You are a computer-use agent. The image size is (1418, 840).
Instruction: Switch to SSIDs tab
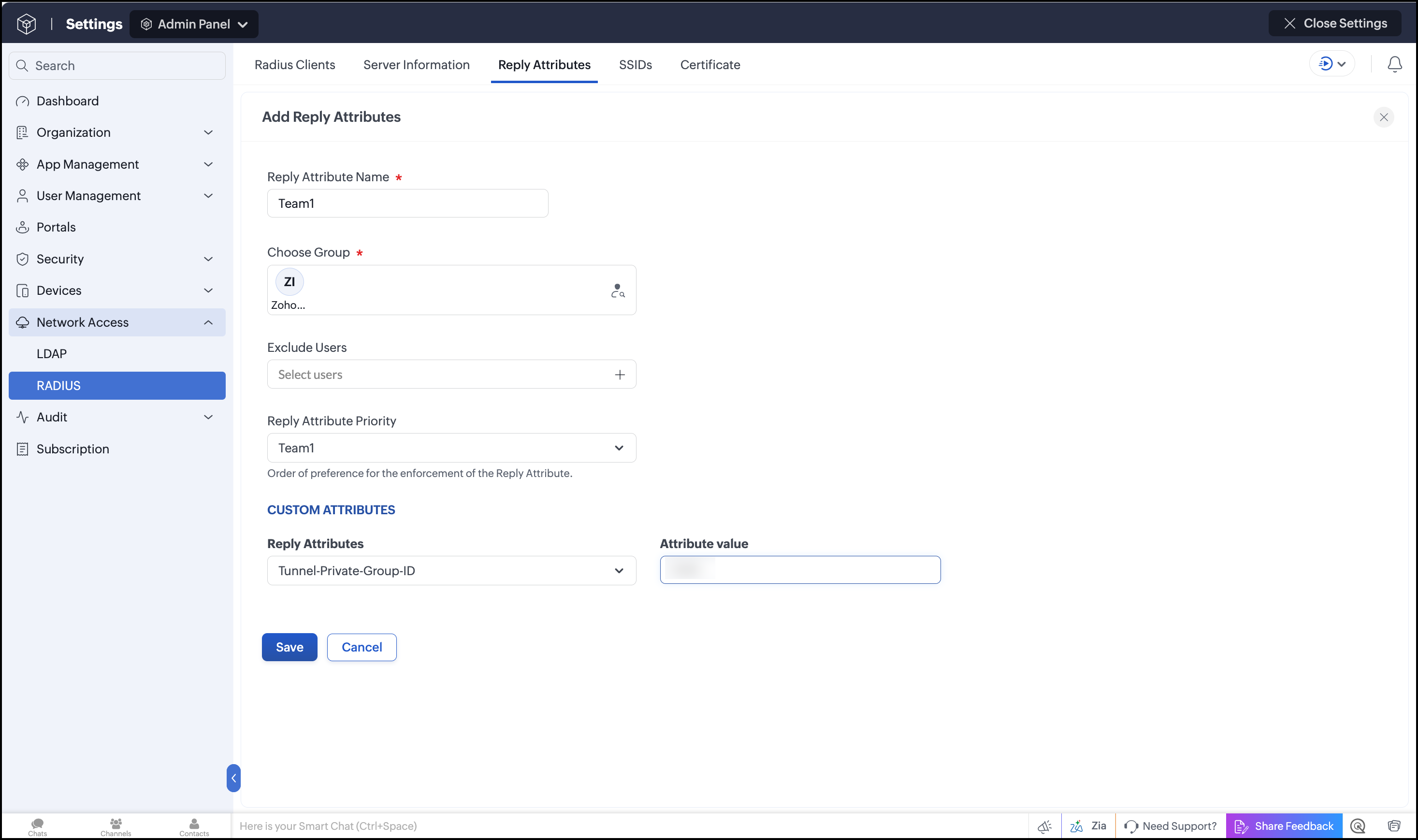(636, 65)
